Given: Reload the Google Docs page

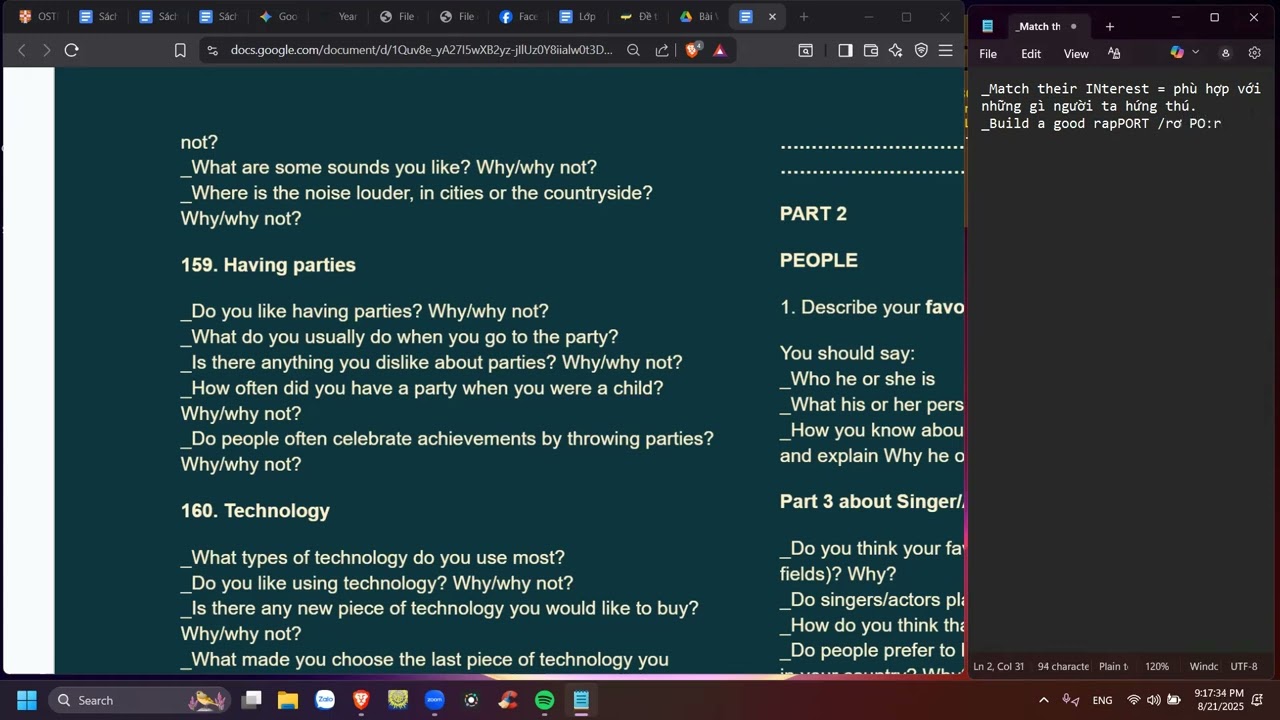Looking at the screenshot, I should pos(71,50).
